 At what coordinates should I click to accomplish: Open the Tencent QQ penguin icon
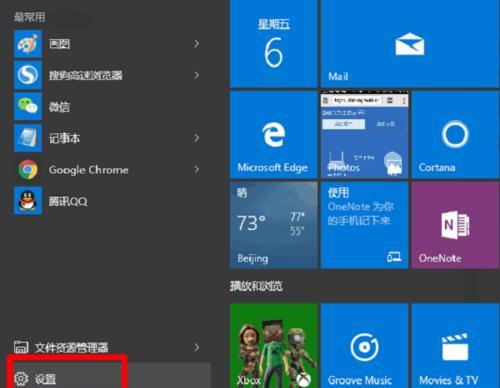tap(28, 201)
